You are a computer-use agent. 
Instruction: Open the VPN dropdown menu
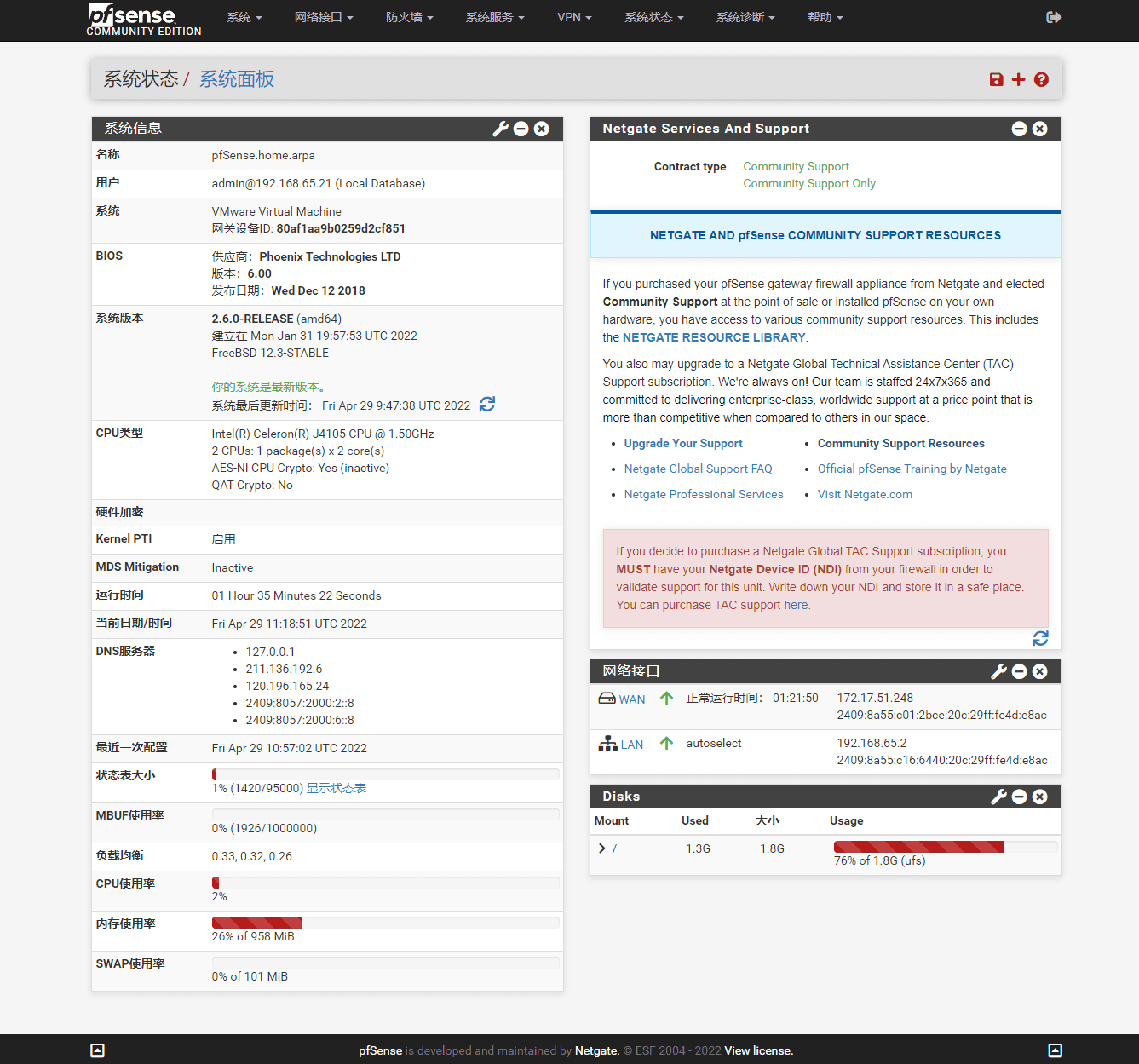[574, 17]
